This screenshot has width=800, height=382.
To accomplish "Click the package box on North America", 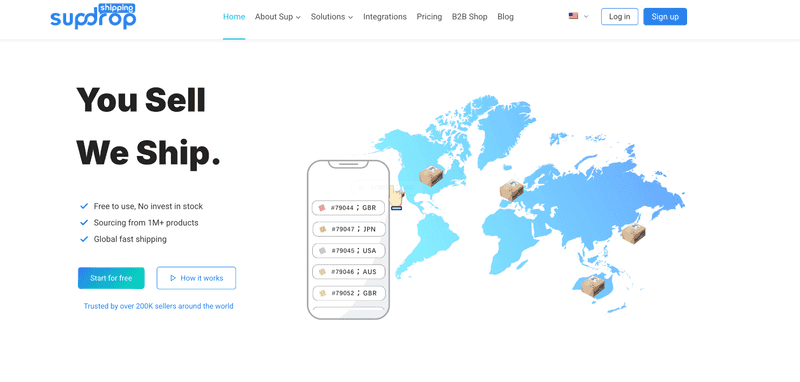I will tap(431, 176).
